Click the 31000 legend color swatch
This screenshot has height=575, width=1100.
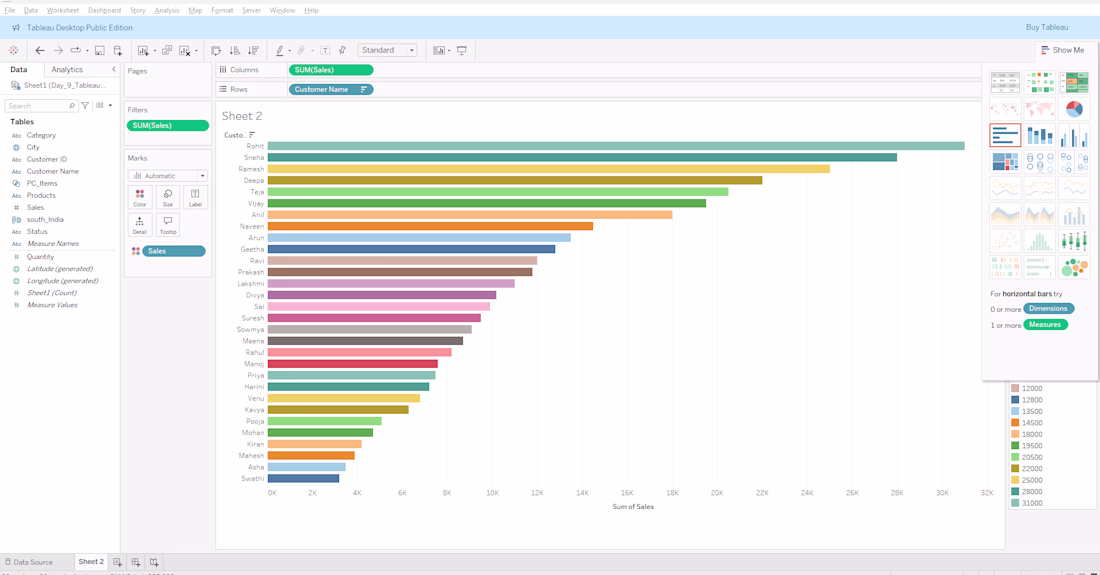[1015, 503]
